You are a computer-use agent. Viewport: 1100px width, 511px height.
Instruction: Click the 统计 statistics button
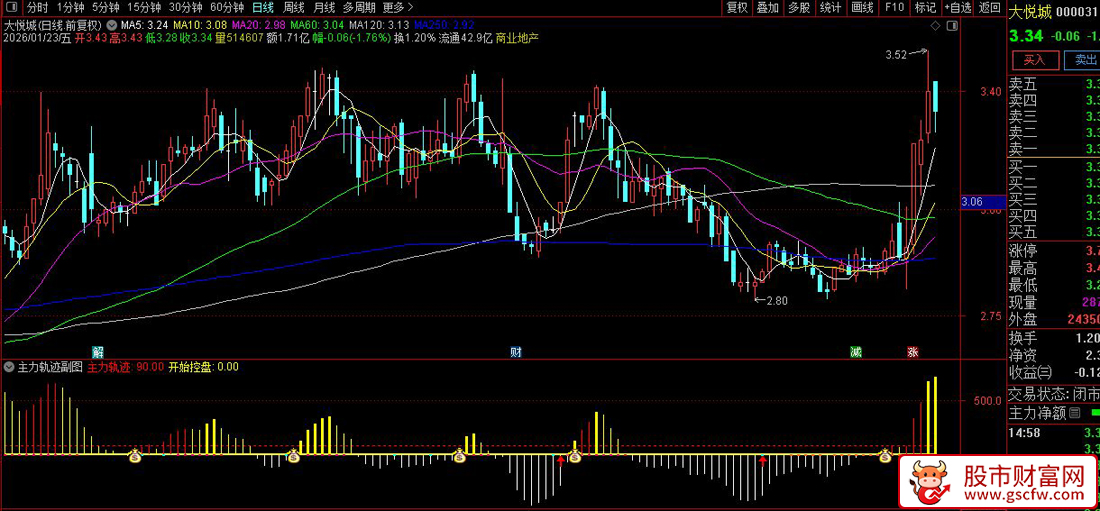click(x=831, y=8)
